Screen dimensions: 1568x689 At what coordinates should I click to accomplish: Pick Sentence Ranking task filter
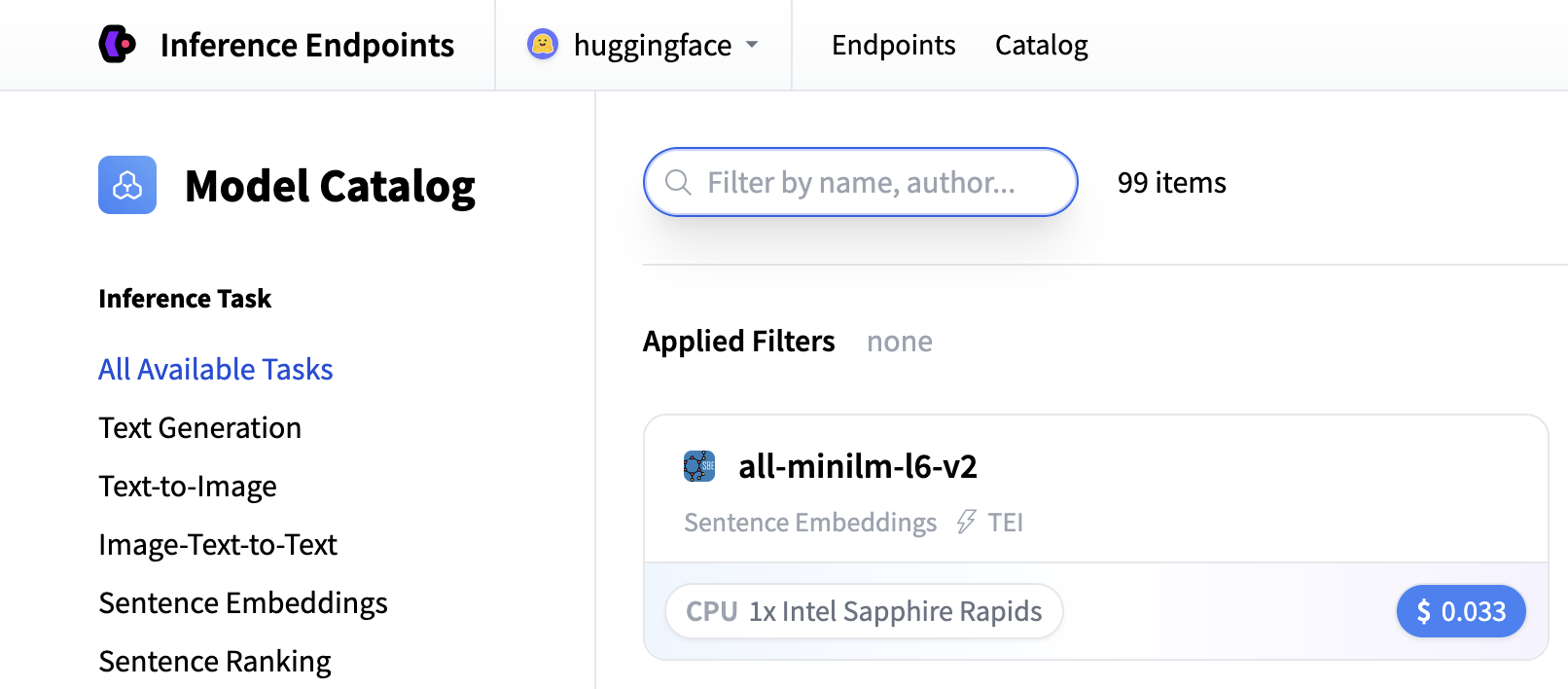(215, 662)
